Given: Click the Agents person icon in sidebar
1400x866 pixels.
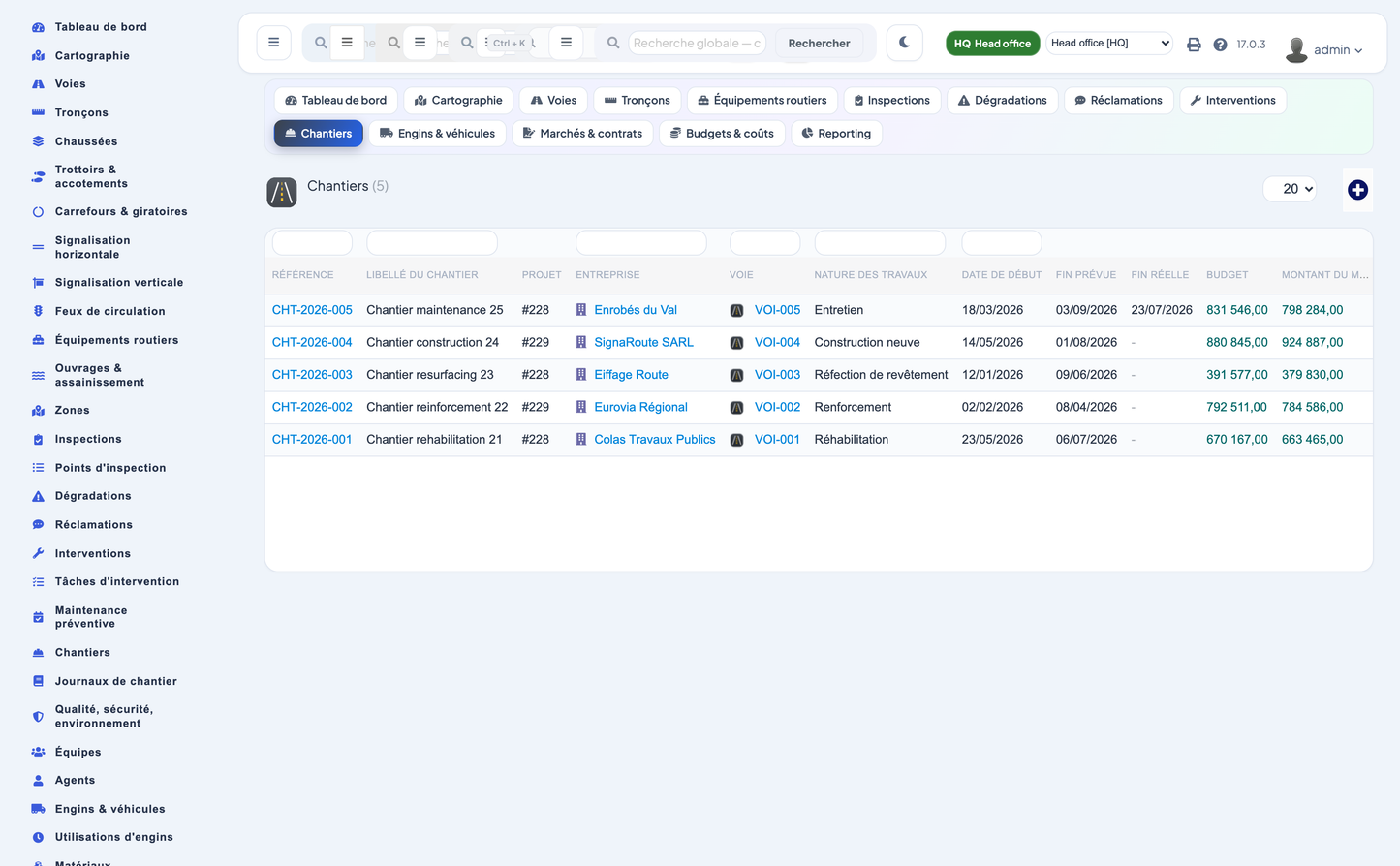Looking at the screenshot, I should click(x=38, y=781).
